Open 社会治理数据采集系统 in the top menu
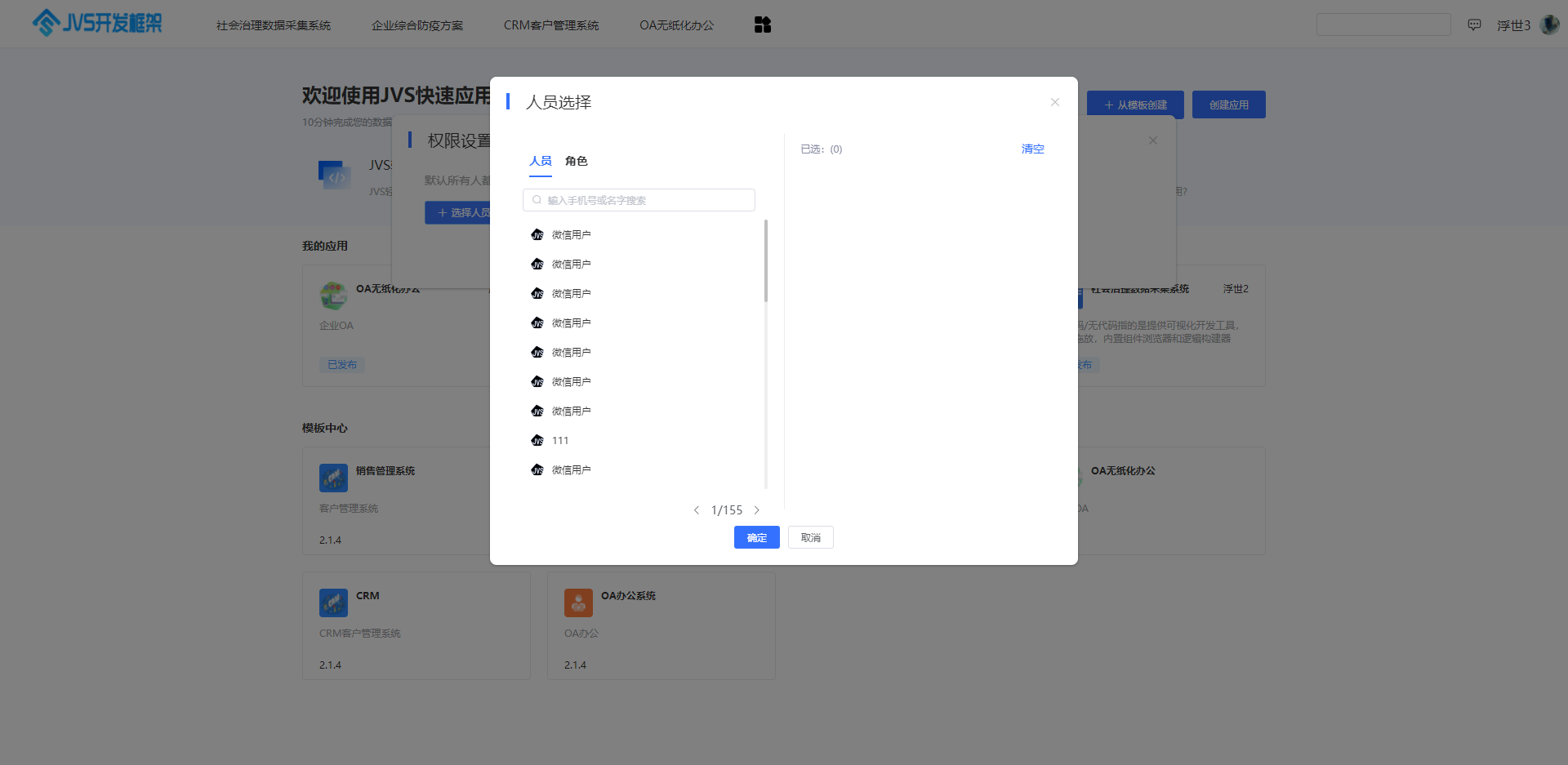The image size is (1568, 765). 274,25
